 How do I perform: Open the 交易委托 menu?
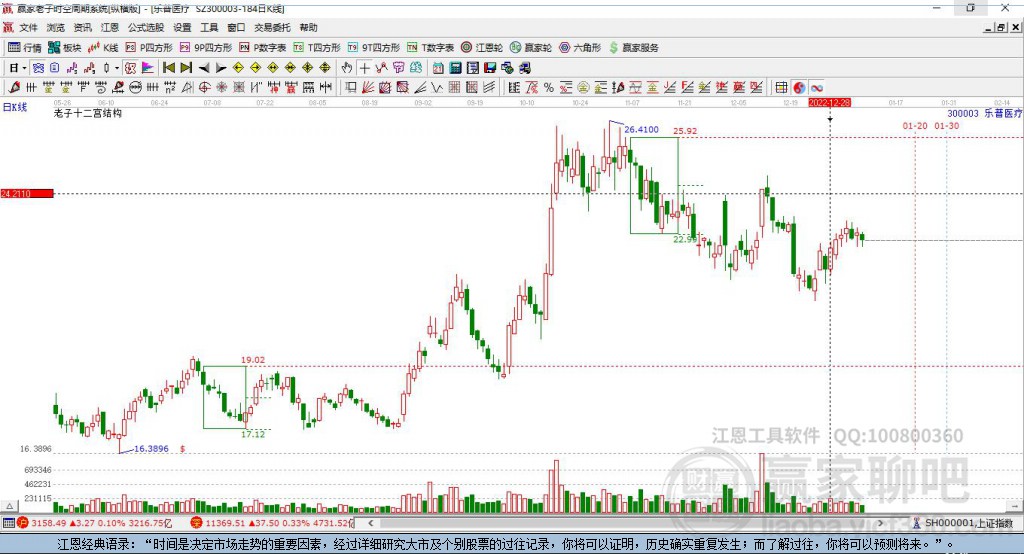pyautogui.click(x=272, y=27)
